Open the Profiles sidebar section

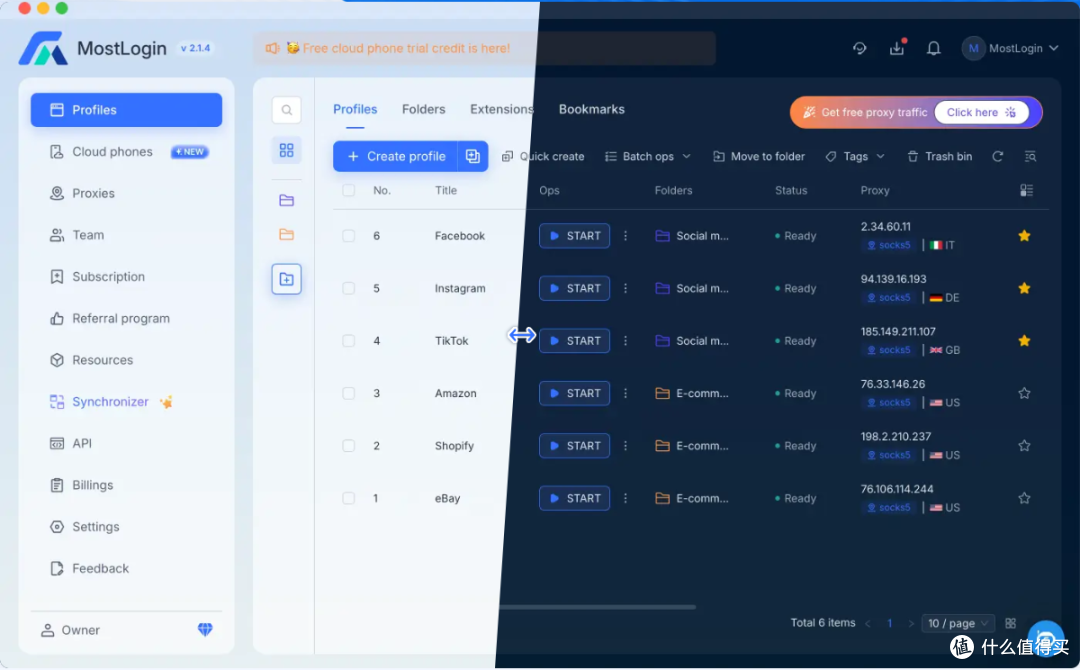[x=126, y=109]
